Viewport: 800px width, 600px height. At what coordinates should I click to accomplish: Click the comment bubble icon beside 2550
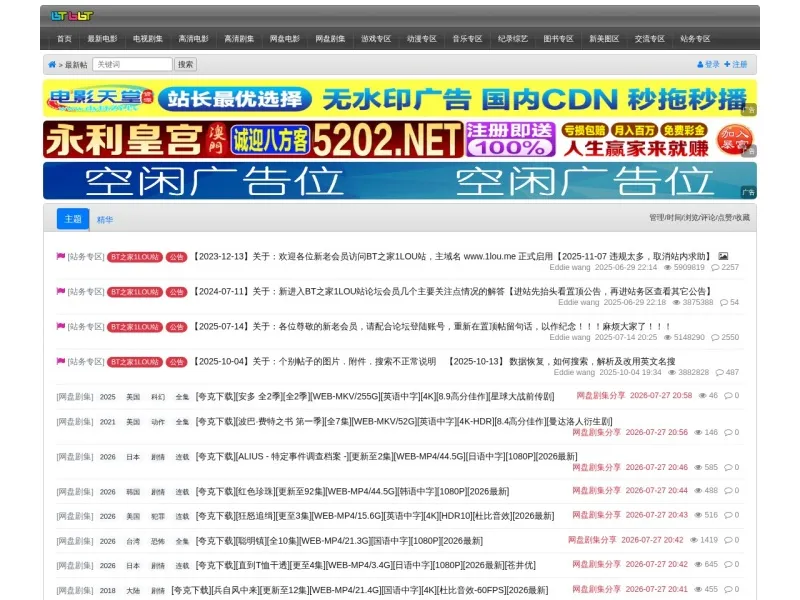click(715, 337)
